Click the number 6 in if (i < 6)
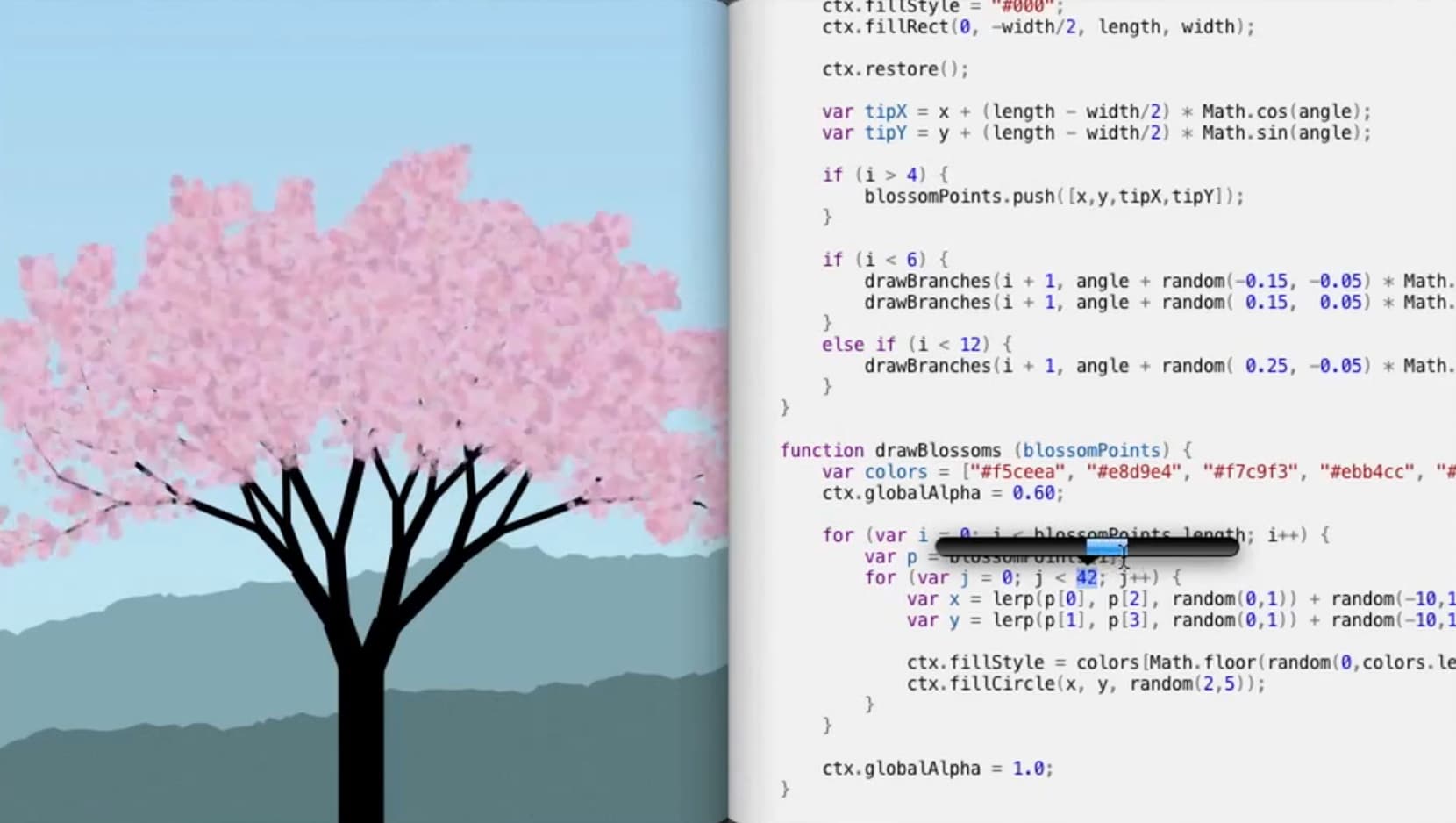Viewport: 1456px width, 823px height. [x=911, y=260]
